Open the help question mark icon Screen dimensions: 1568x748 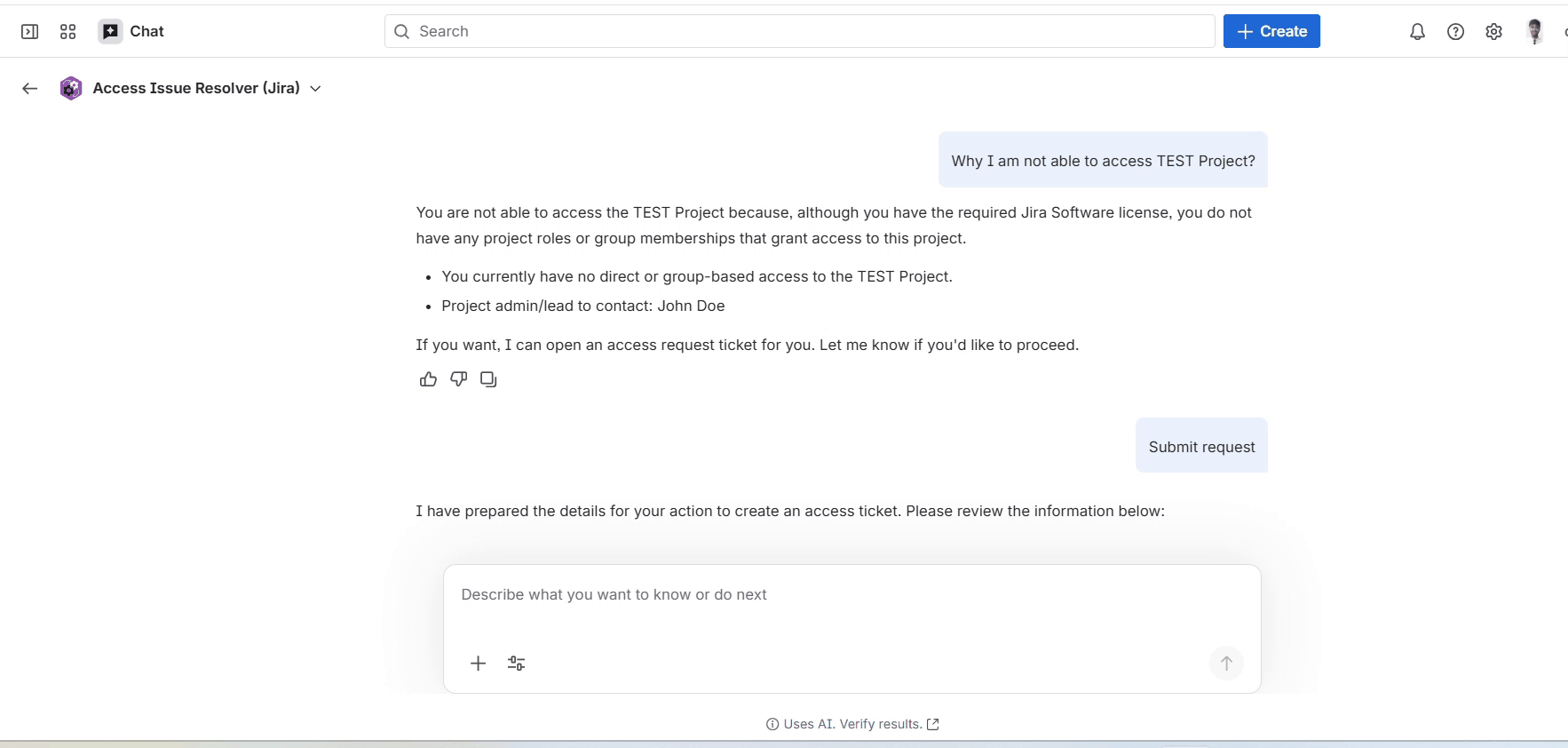coord(1456,32)
